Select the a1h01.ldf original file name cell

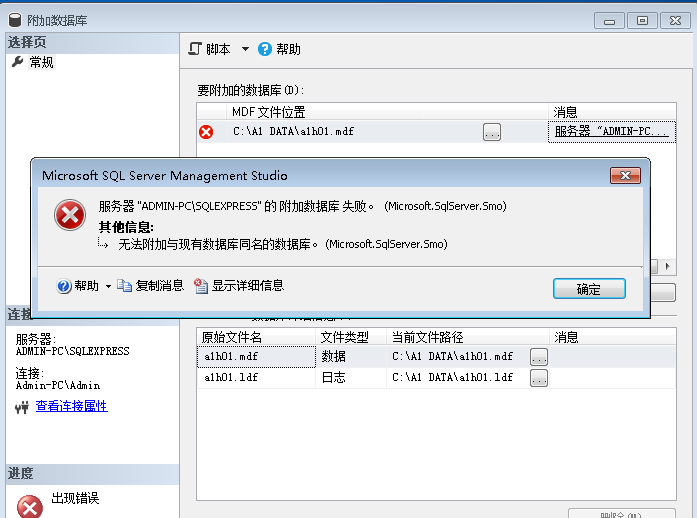256,378
